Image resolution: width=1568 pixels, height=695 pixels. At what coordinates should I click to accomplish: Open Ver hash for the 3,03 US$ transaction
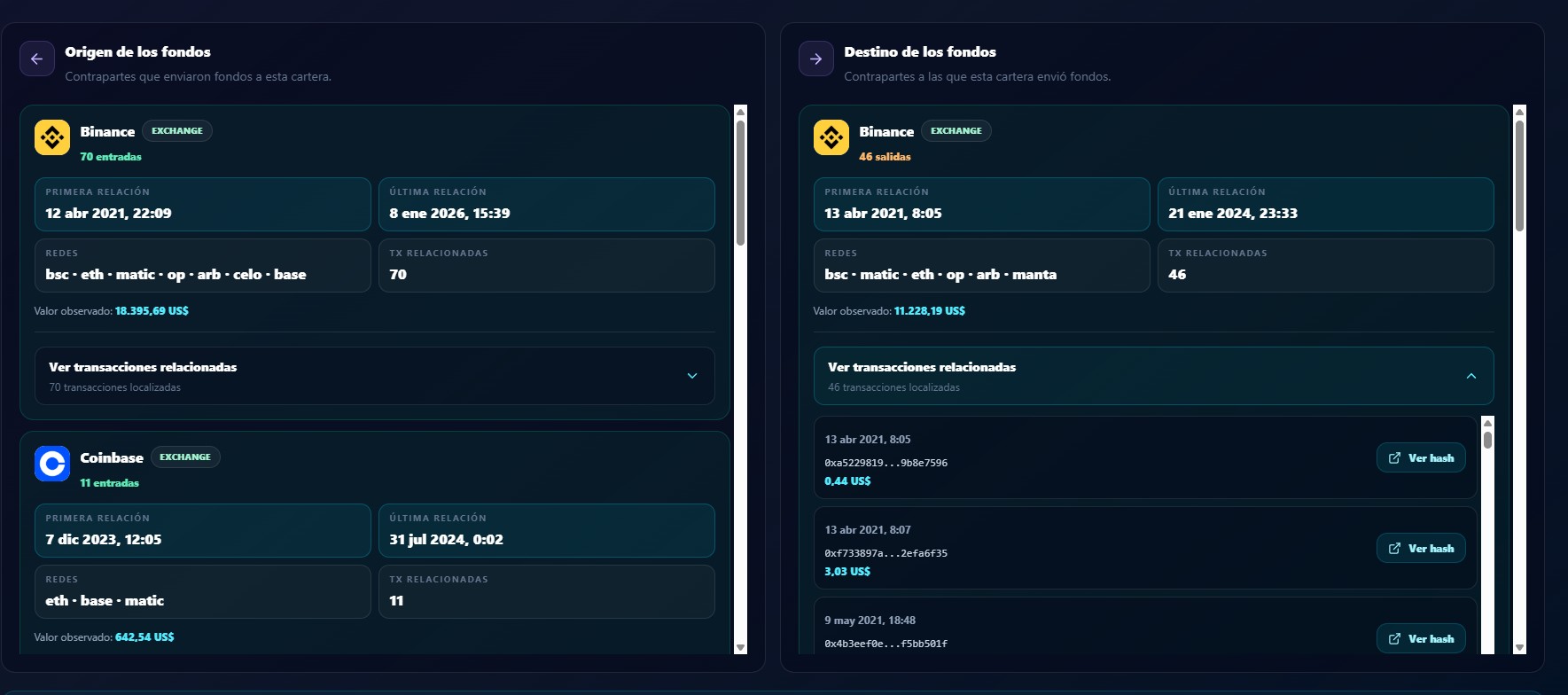pos(1421,549)
